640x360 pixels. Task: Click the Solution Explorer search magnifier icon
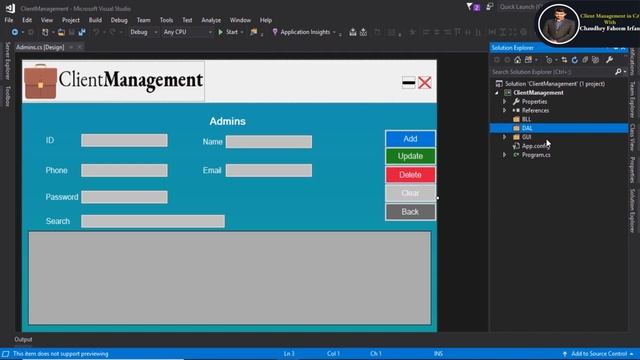[618, 72]
